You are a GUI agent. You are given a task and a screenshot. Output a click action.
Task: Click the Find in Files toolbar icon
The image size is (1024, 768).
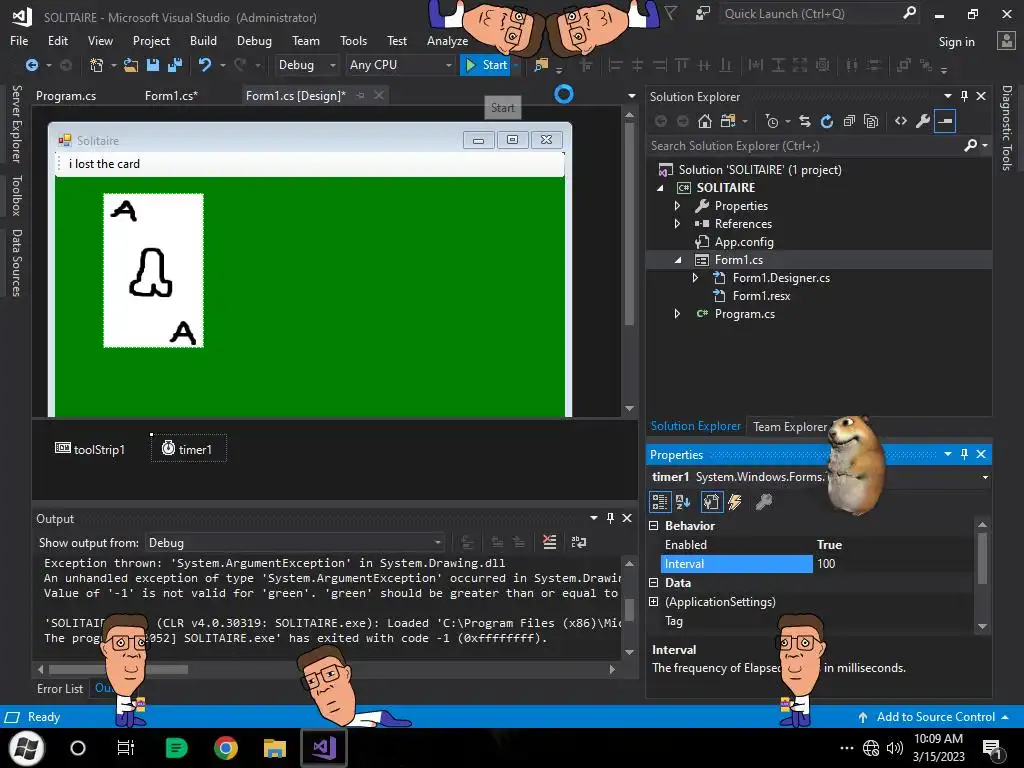541,65
